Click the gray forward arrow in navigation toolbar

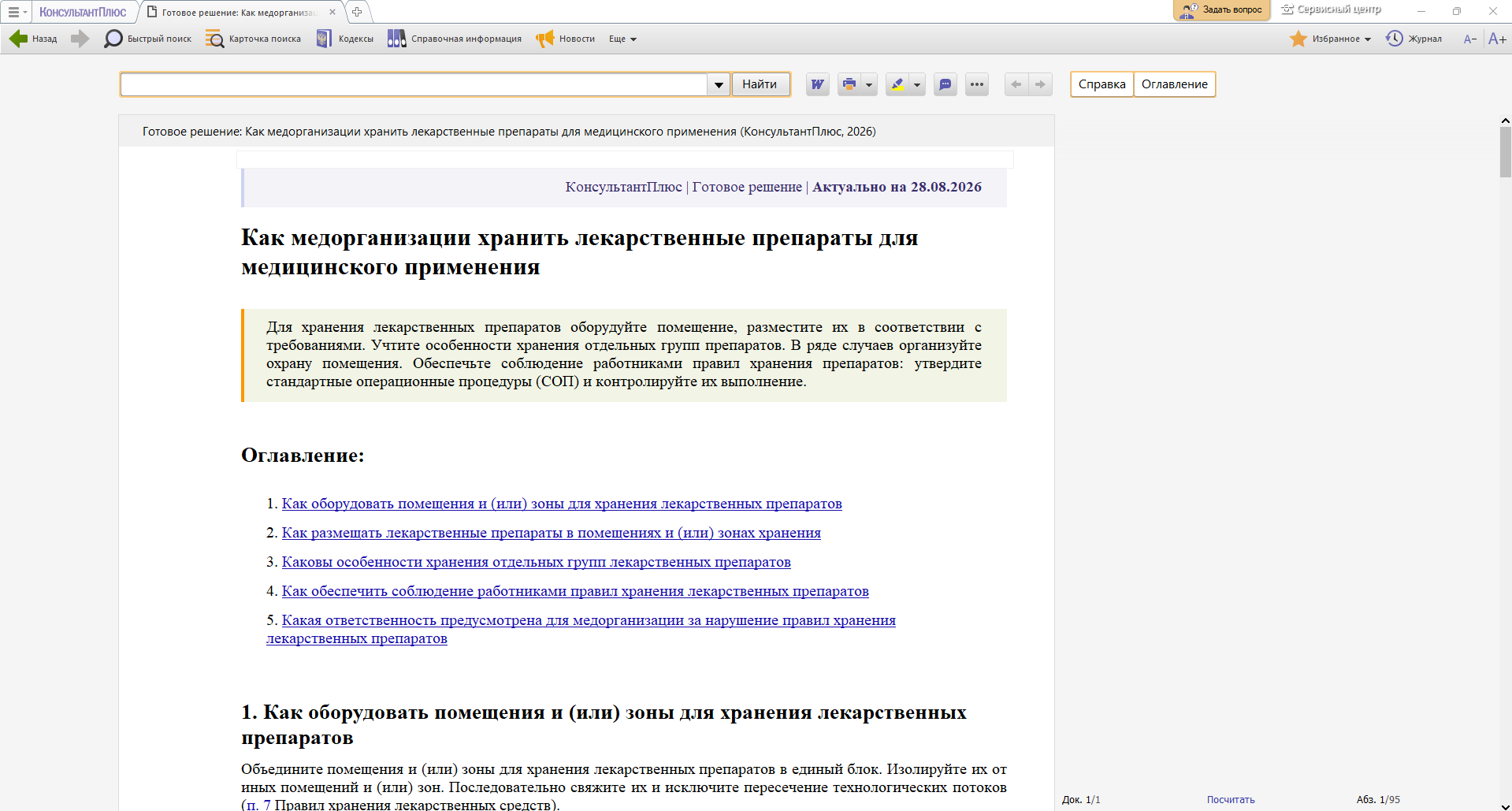(x=80, y=39)
